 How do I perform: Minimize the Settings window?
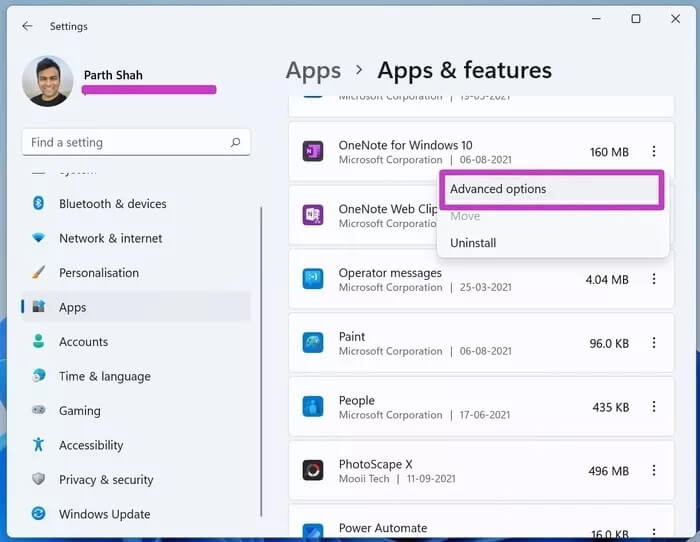pyautogui.click(x=596, y=19)
